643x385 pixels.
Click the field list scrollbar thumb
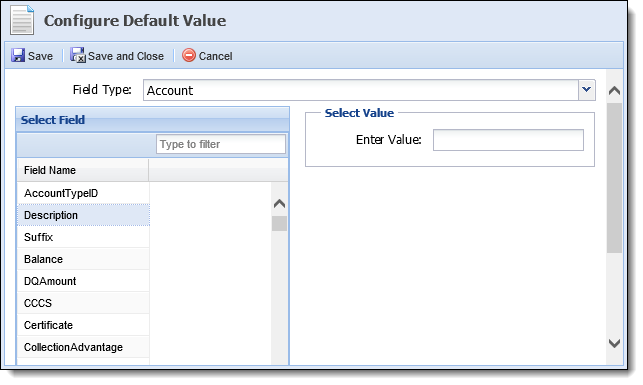point(279,223)
